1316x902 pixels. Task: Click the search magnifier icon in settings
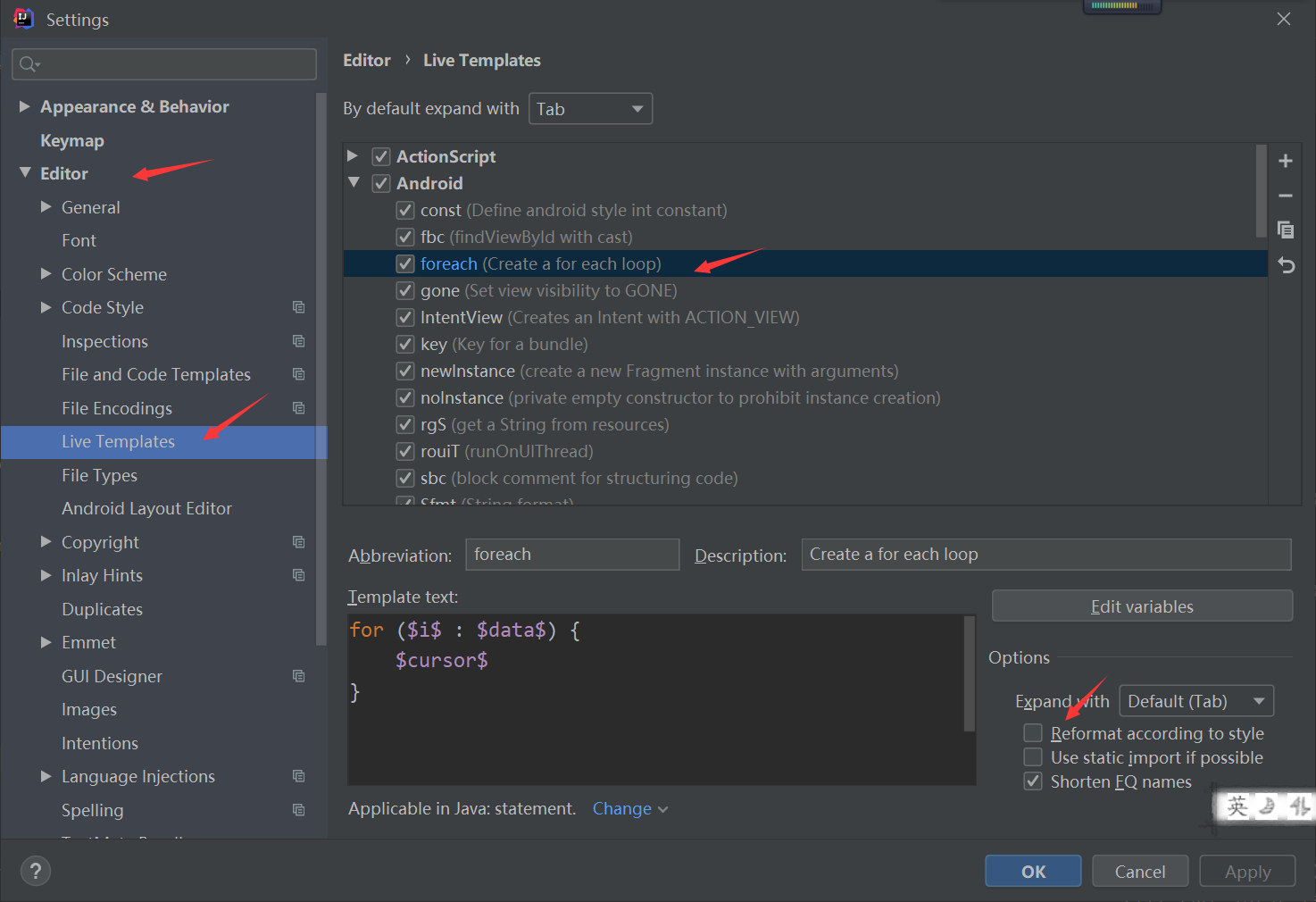click(x=29, y=64)
